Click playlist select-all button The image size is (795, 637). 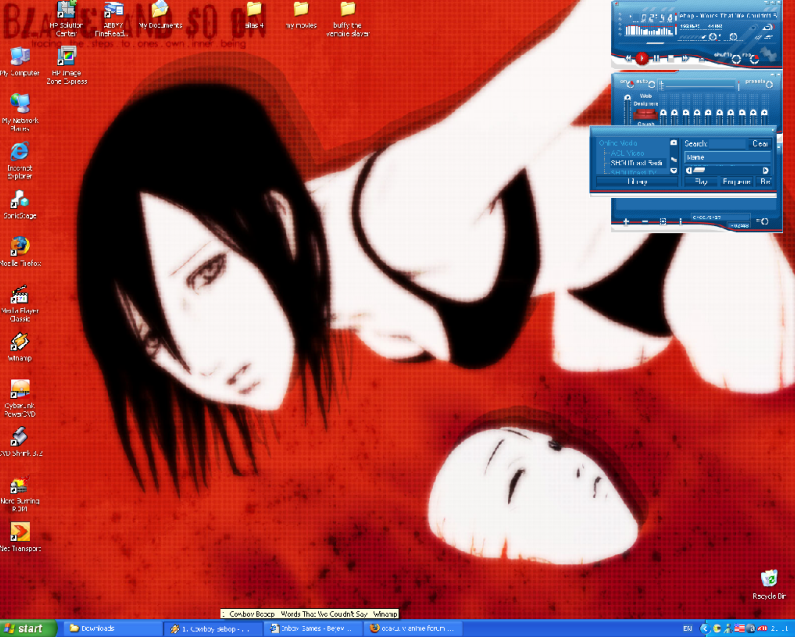tap(663, 221)
